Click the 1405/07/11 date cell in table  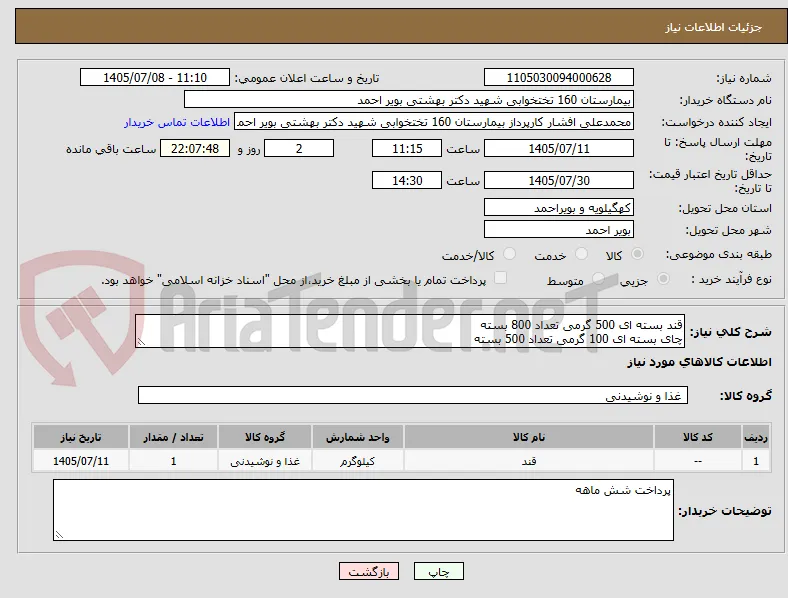point(81,461)
